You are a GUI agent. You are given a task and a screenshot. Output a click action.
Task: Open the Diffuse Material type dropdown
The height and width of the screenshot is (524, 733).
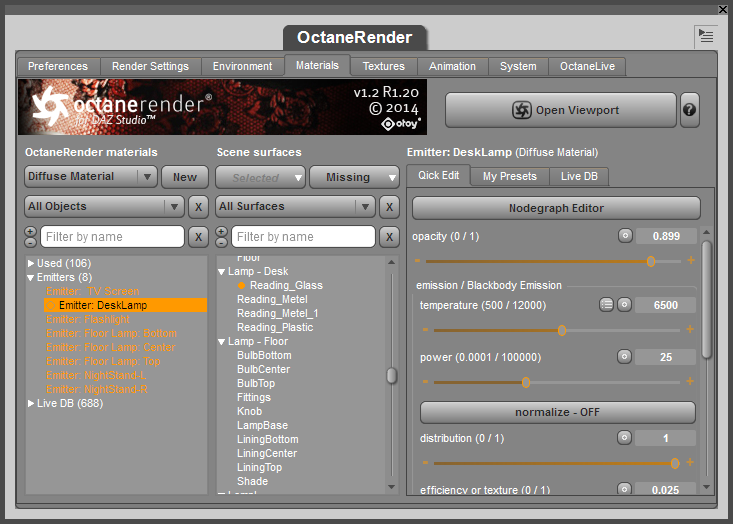coord(91,177)
